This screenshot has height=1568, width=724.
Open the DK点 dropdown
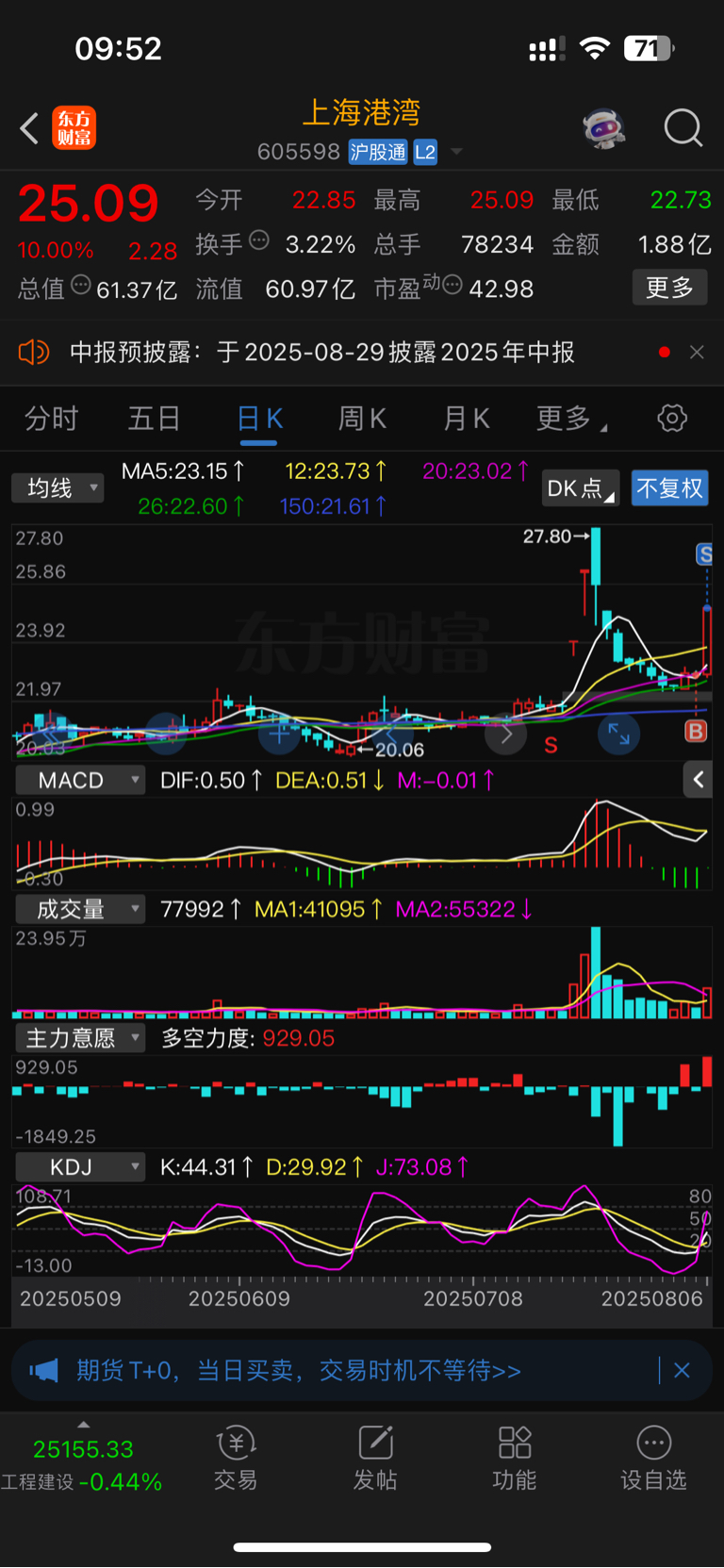[581, 487]
